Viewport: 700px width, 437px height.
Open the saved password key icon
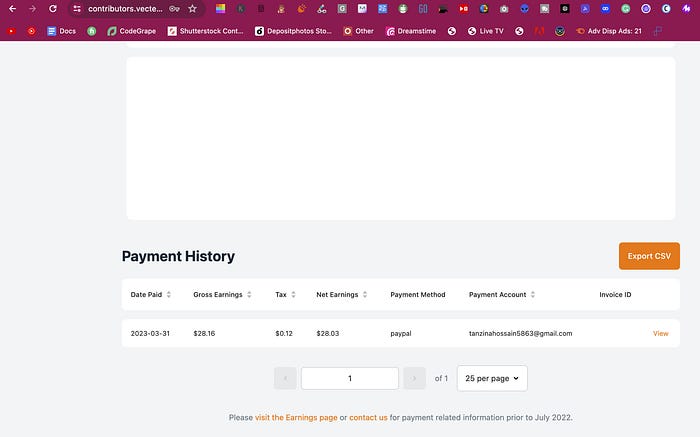click(x=174, y=8)
